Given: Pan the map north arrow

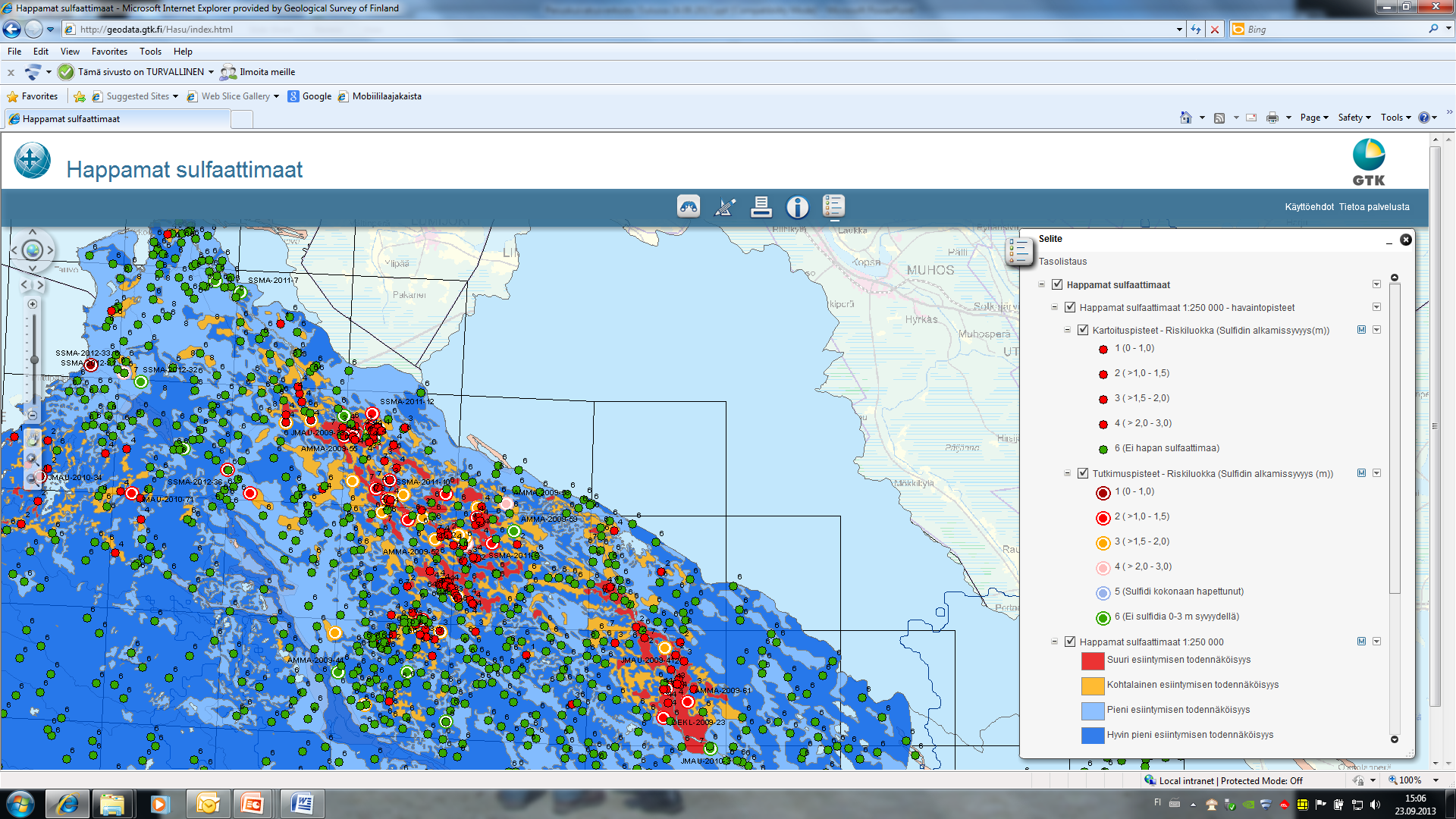Looking at the screenshot, I should point(33,232).
